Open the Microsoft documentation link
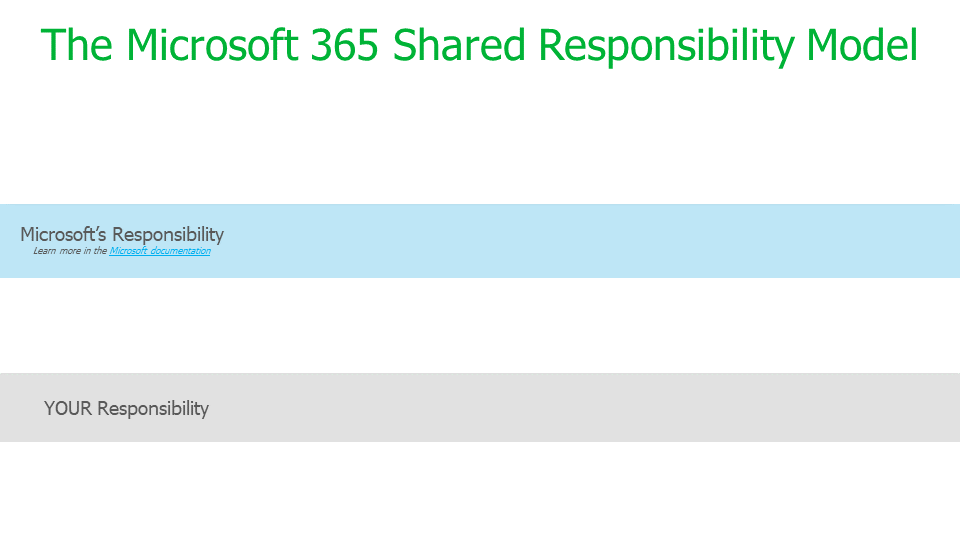The height and width of the screenshot is (540, 960). [160, 251]
